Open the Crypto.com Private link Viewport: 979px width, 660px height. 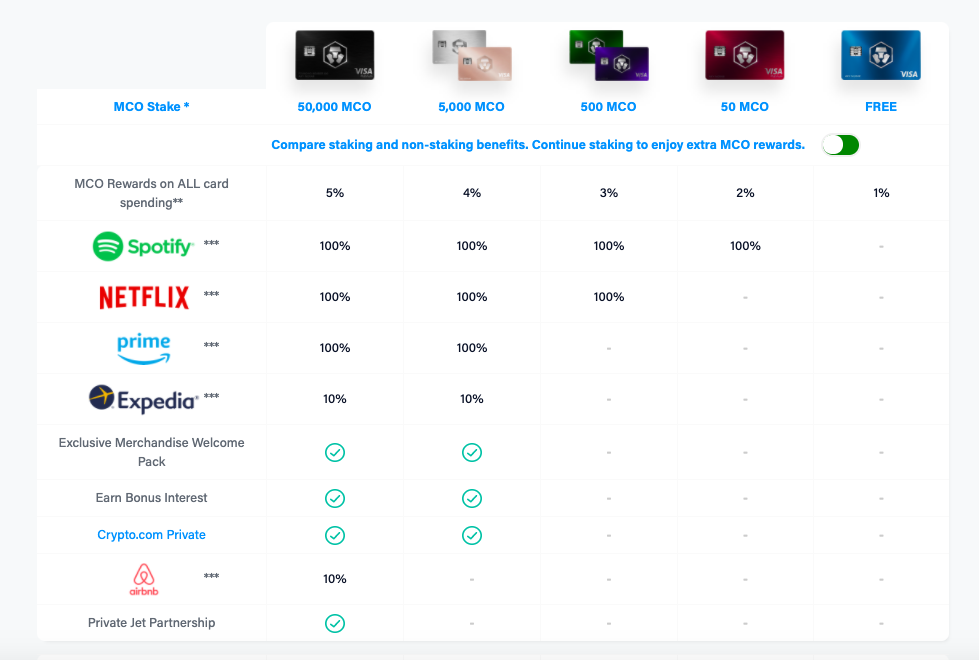[x=152, y=535]
